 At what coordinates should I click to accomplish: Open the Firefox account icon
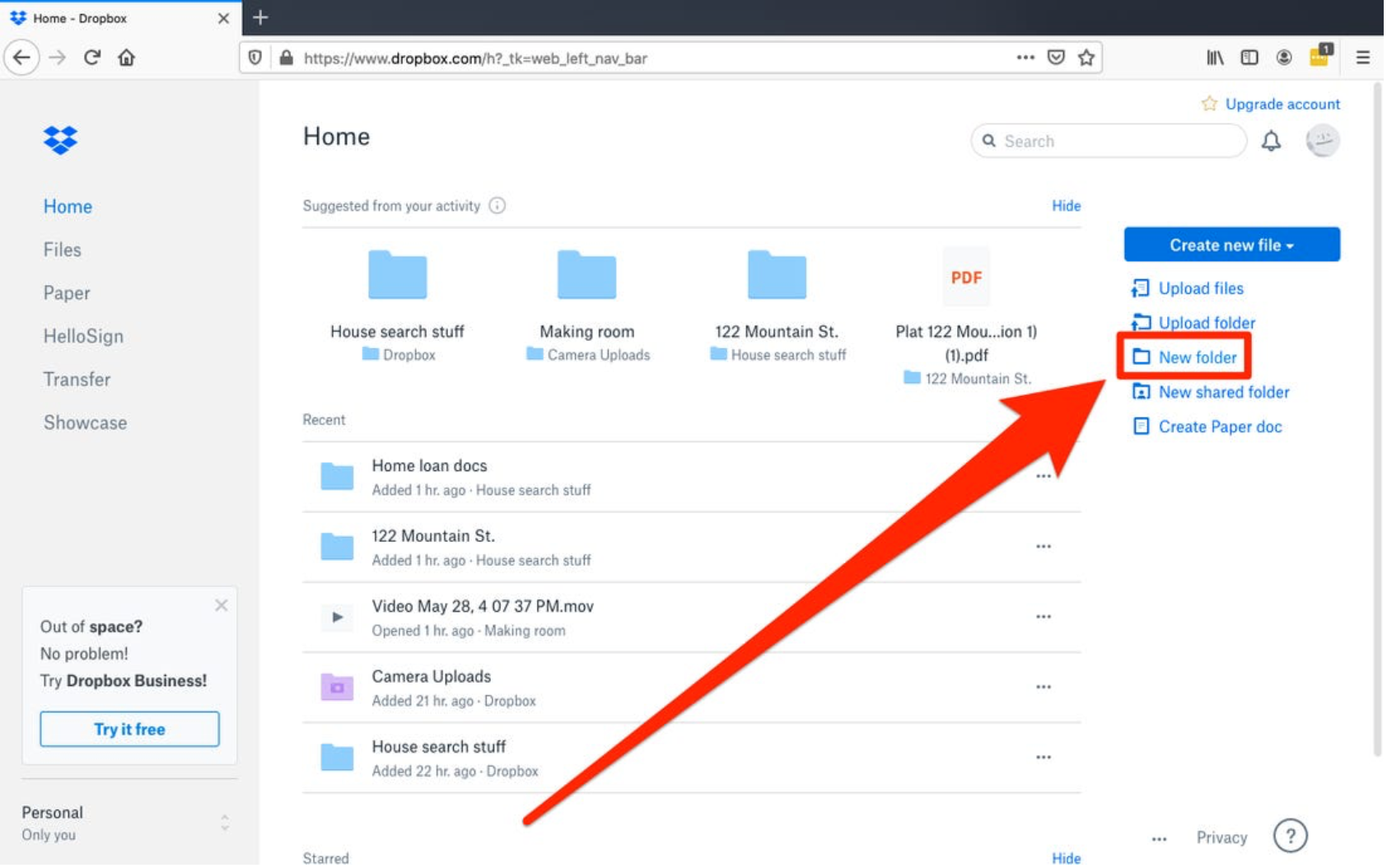click(x=1284, y=58)
